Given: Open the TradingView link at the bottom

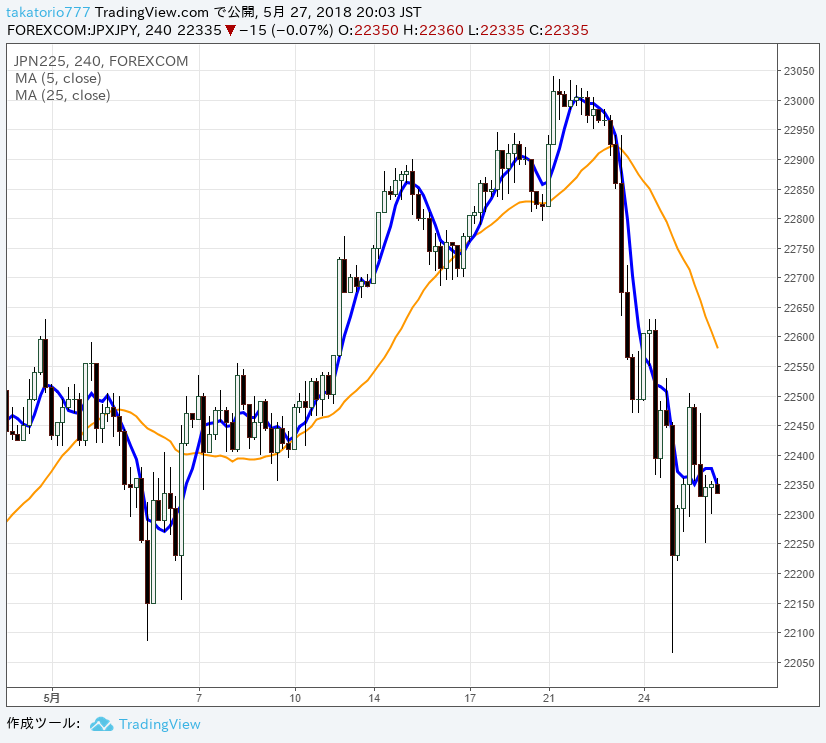Looking at the screenshot, I should tap(159, 724).
